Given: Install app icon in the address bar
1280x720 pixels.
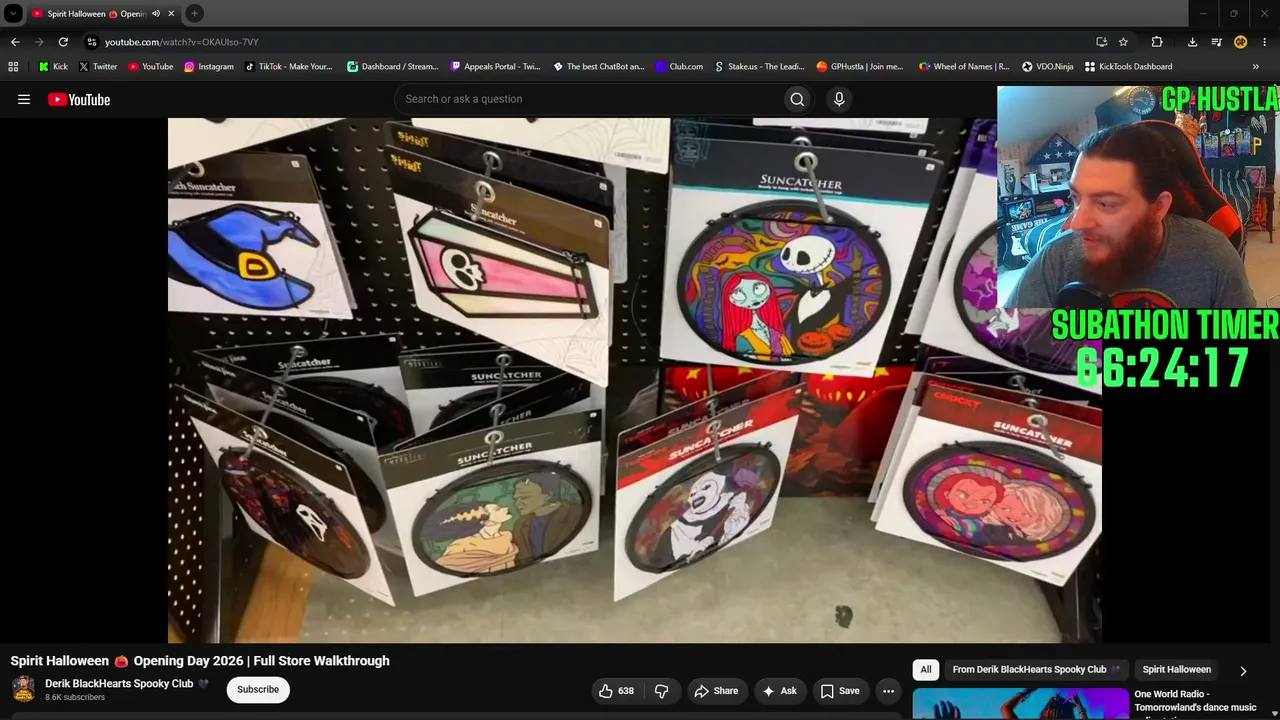Looking at the screenshot, I should [1101, 42].
